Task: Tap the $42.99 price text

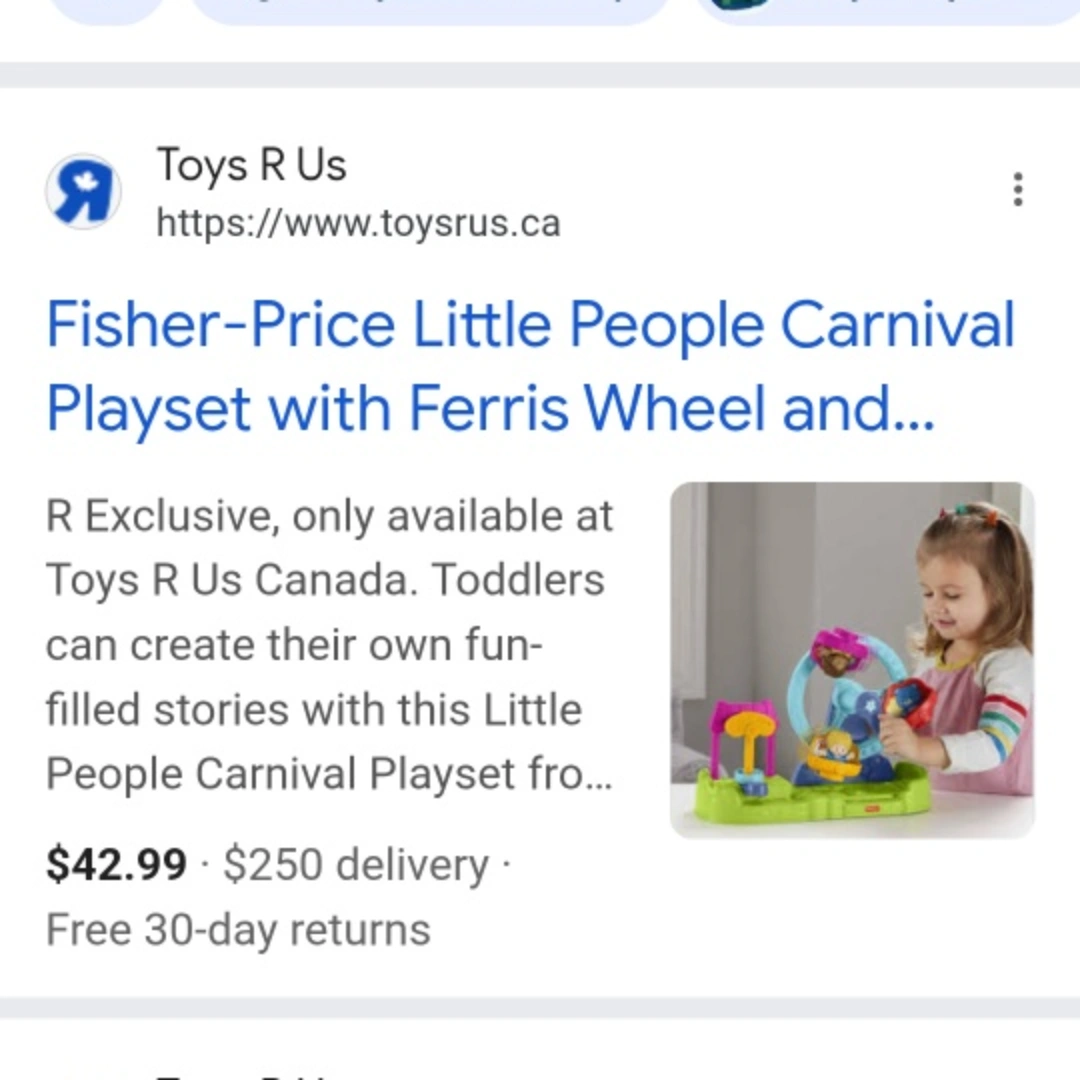Action: point(116,865)
